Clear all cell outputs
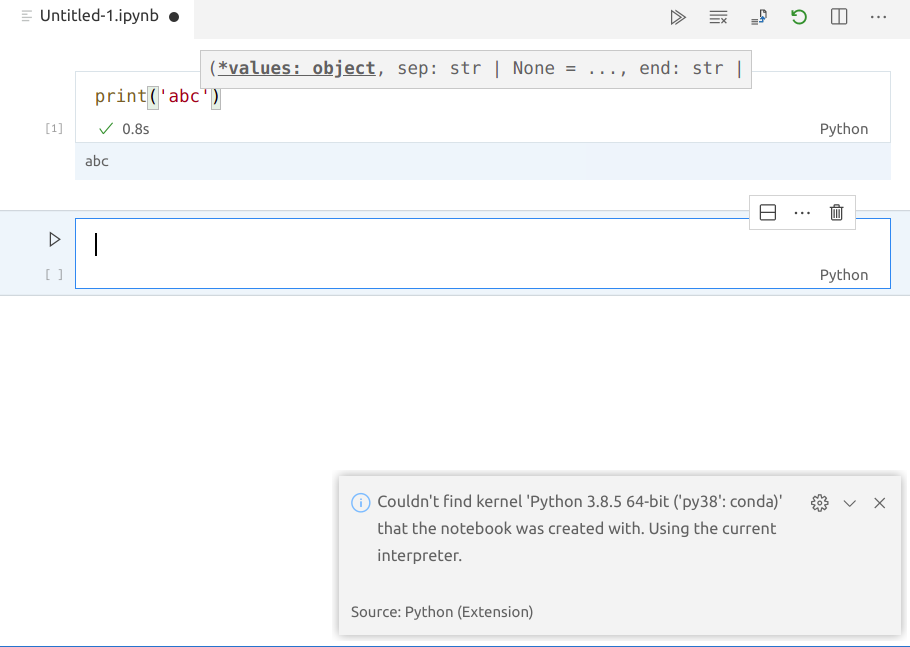Viewport: 910px width, 647px height. coord(718,17)
